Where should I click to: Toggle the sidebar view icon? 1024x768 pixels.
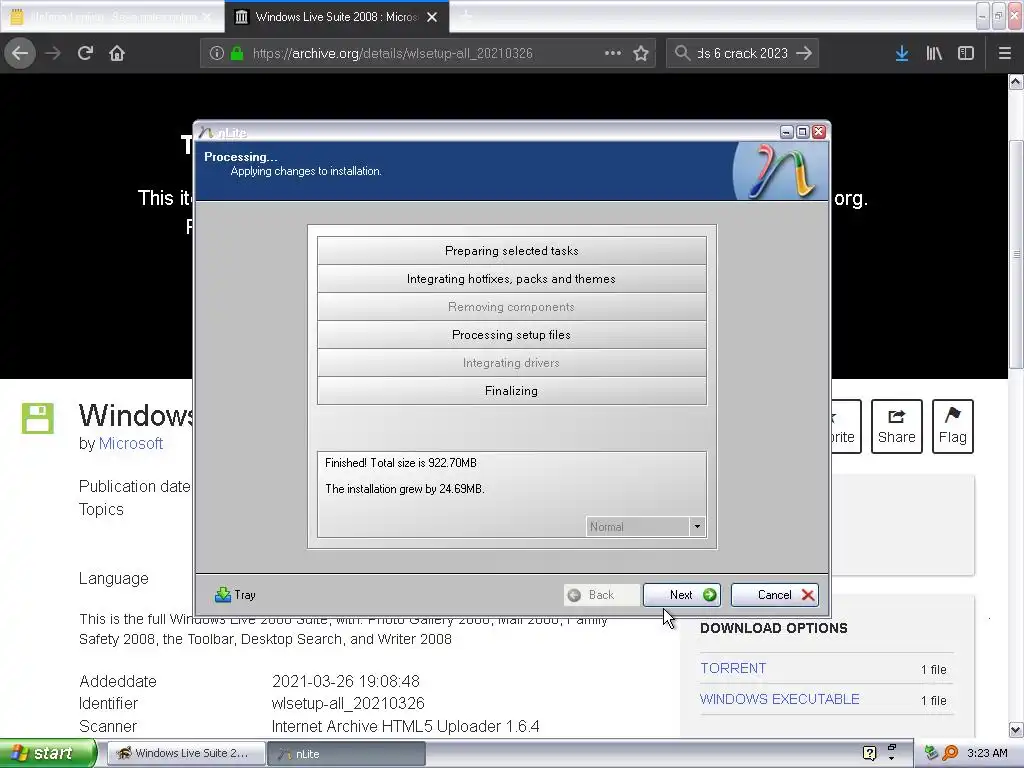pos(966,53)
